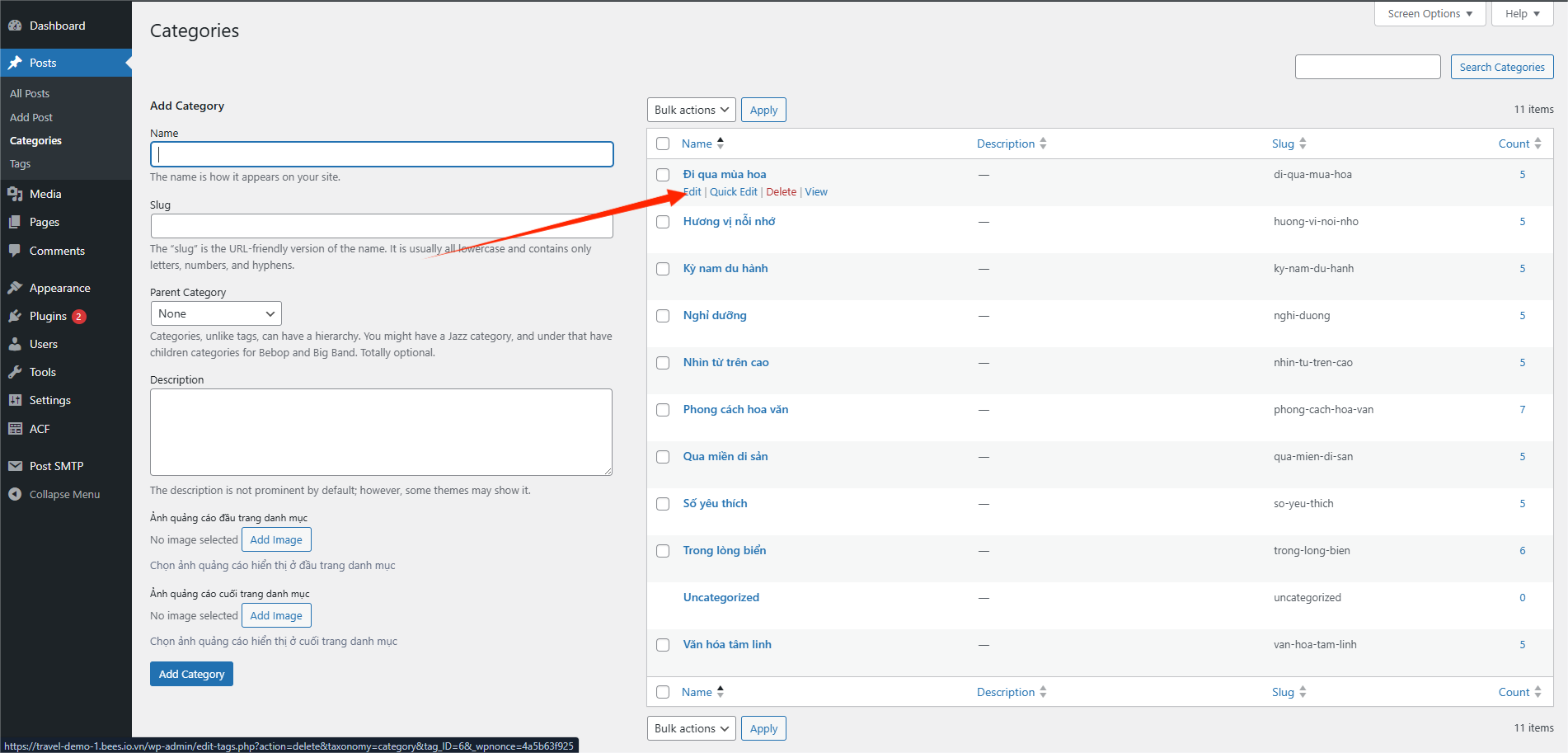Open the top Bulk actions dropdown
Viewport: 1568px width, 753px height.
[691, 110]
